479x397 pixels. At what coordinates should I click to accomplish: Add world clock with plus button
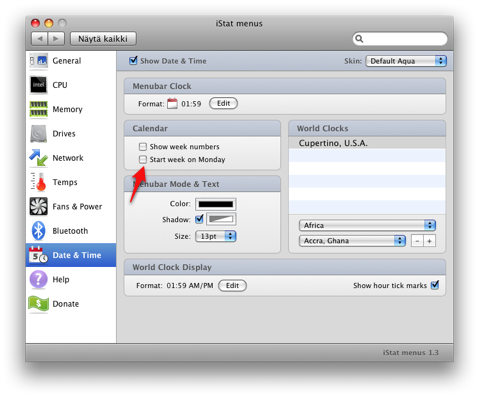pos(429,241)
